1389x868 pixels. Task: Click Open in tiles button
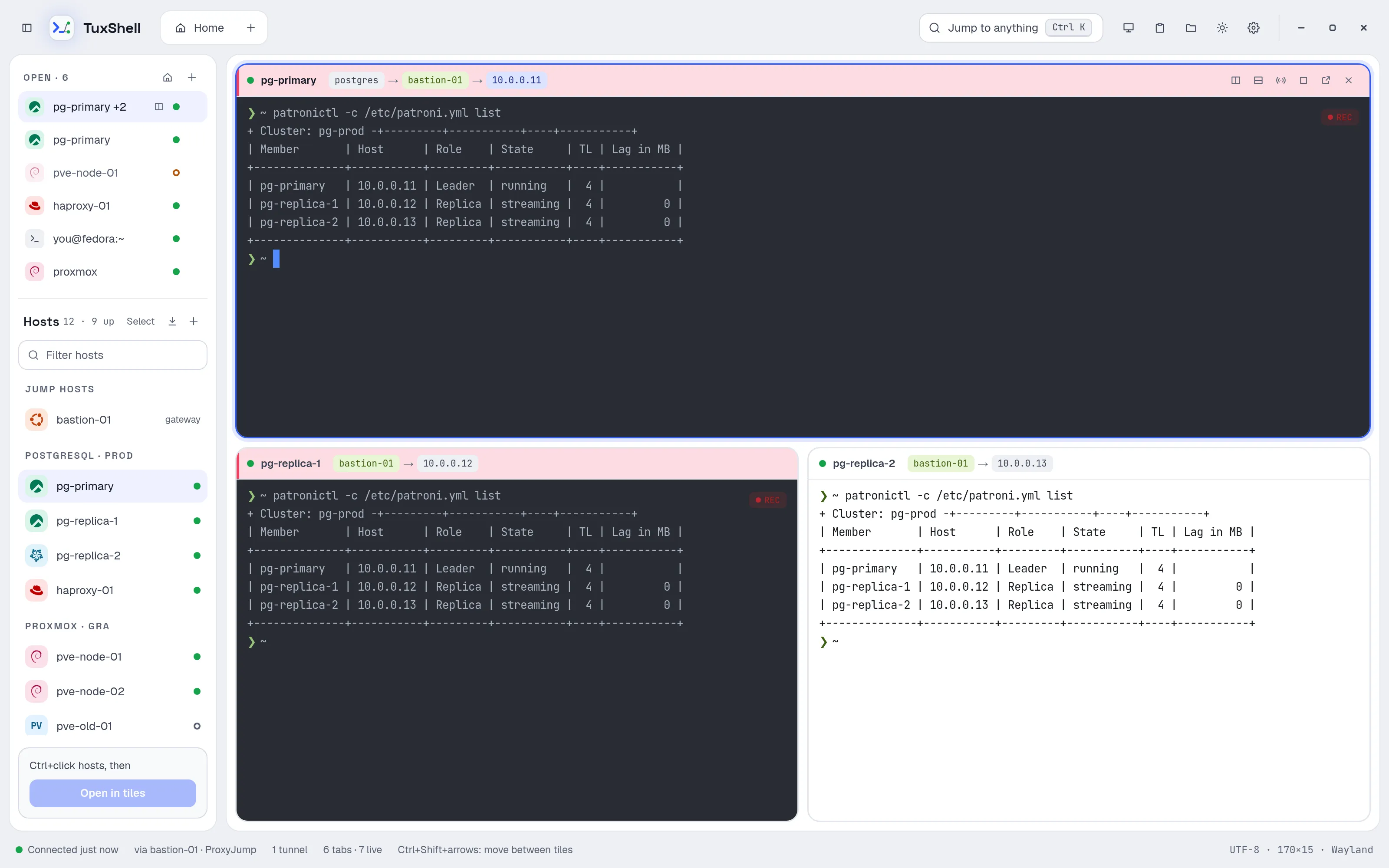pos(112,793)
